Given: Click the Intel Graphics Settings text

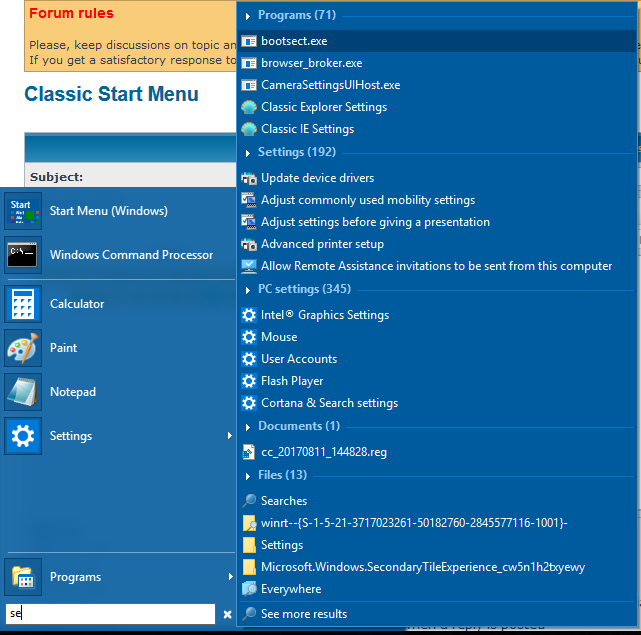Looking at the screenshot, I should point(325,315).
